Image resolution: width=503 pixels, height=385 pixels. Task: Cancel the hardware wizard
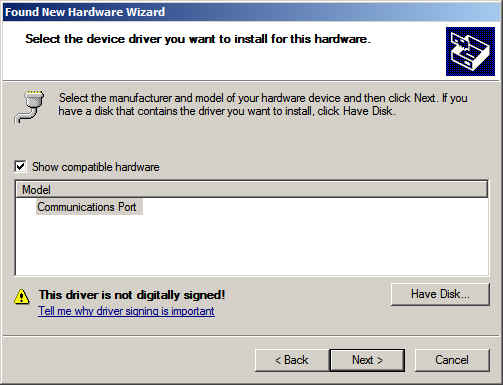tap(452, 360)
